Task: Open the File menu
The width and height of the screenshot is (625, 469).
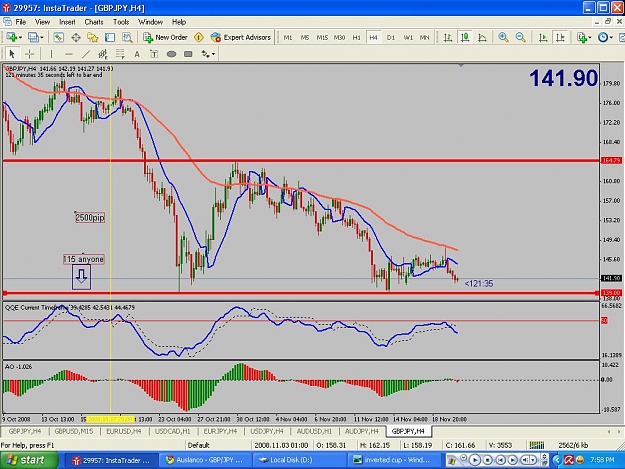Action: pyautogui.click(x=20, y=22)
